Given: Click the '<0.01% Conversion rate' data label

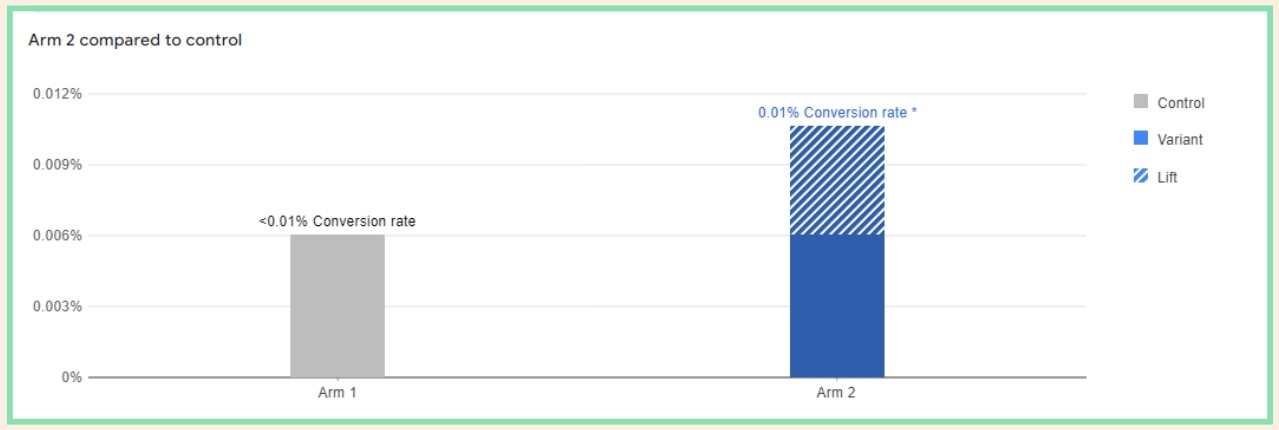Looking at the screenshot, I should (x=337, y=222).
